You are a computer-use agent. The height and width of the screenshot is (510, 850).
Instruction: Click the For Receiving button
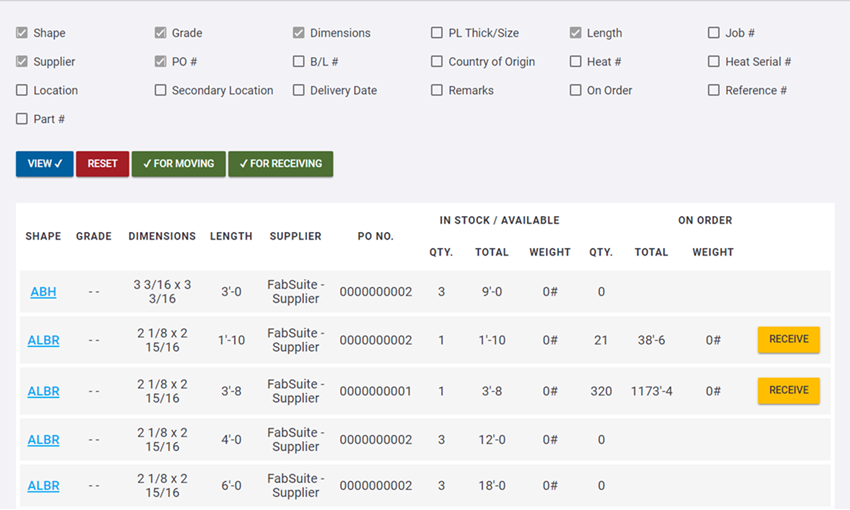(x=280, y=164)
